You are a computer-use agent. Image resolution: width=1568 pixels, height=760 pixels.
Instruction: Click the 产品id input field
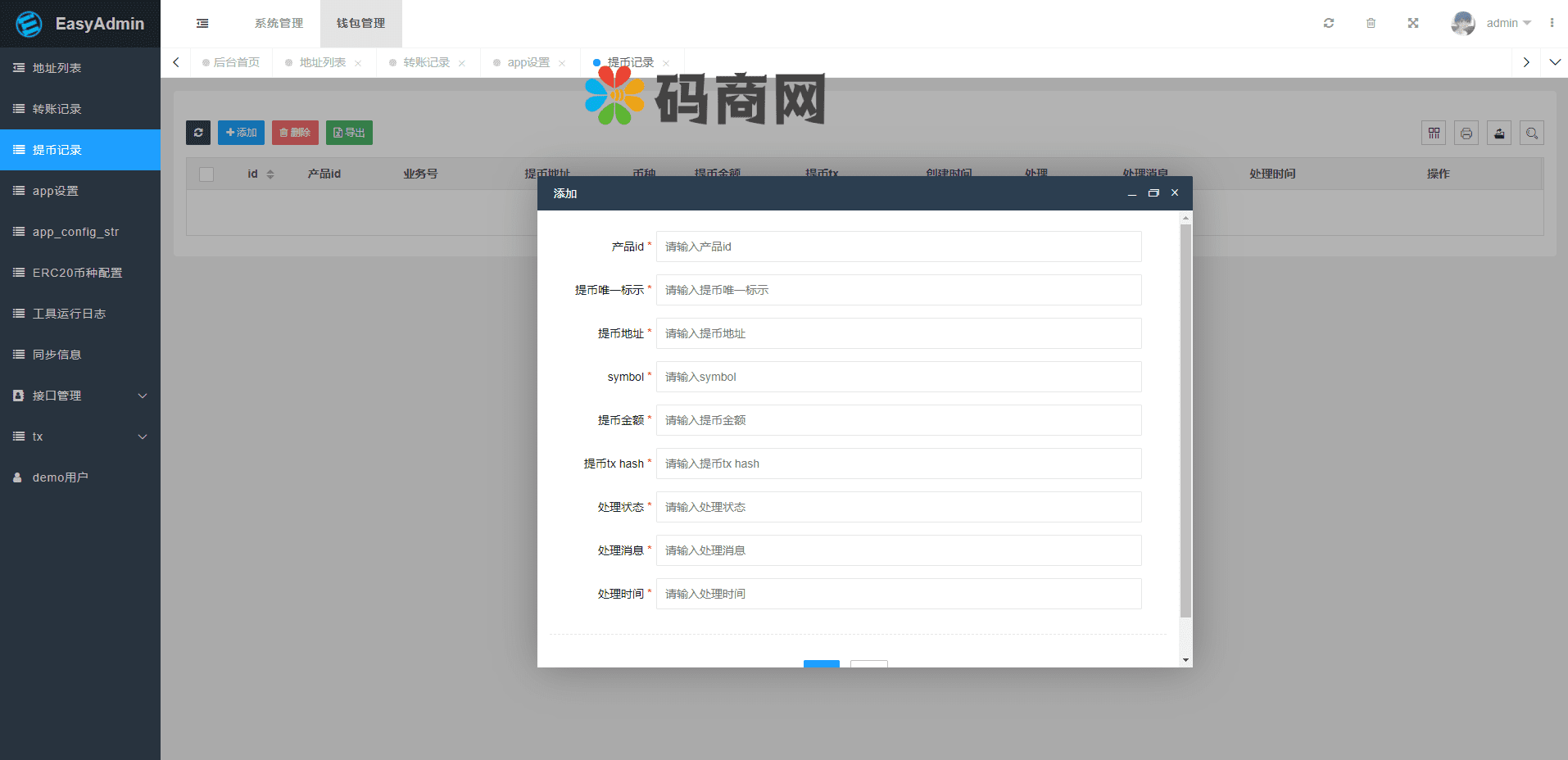(898, 247)
